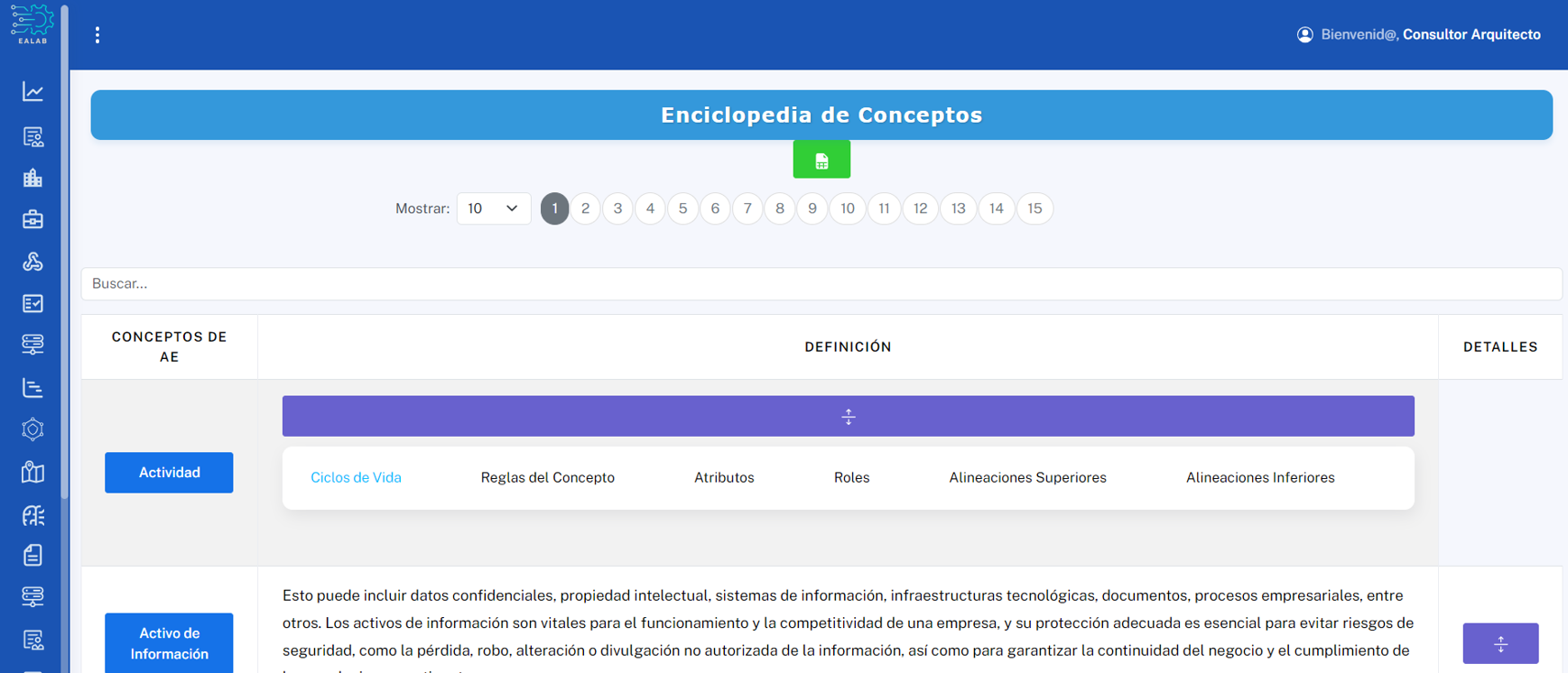Switch to the Reglas del Concepto tab
Image resolution: width=1568 pixels, height=673 pixels.
[x=547, y=477]
